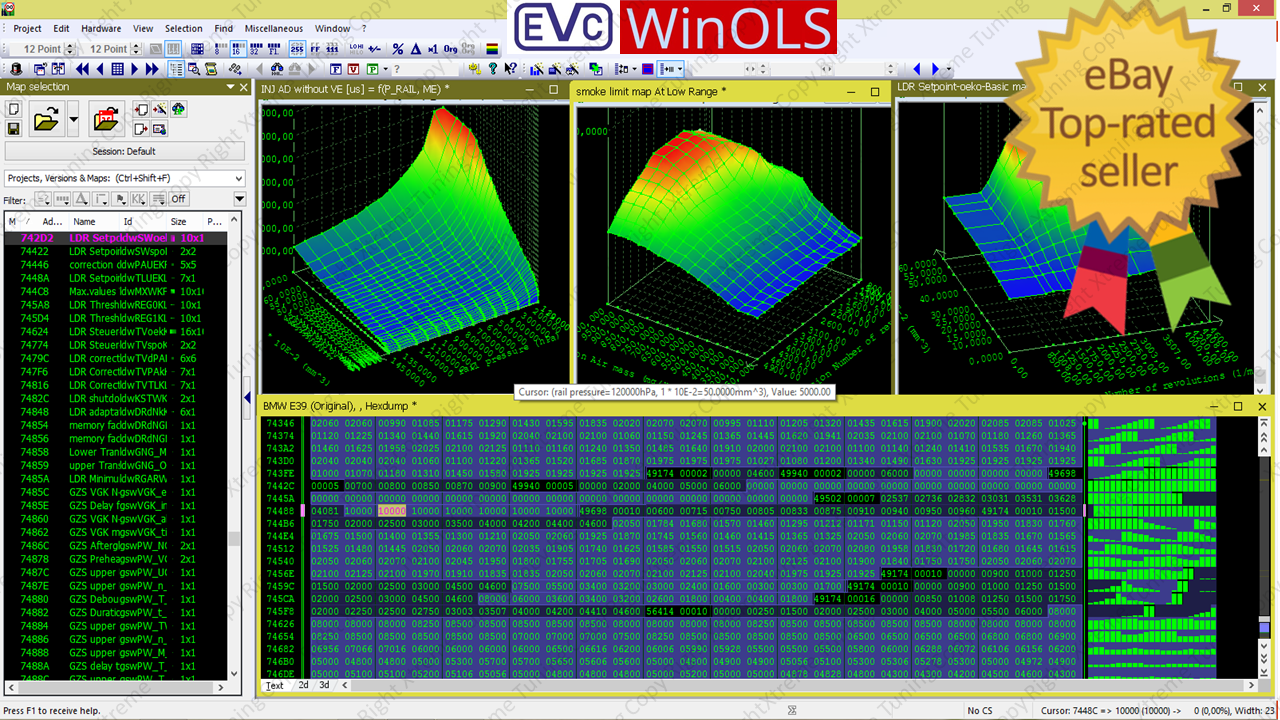Open the triangle filter dropdown
Screen dimensions: 1280x720
tap(81, 199)
